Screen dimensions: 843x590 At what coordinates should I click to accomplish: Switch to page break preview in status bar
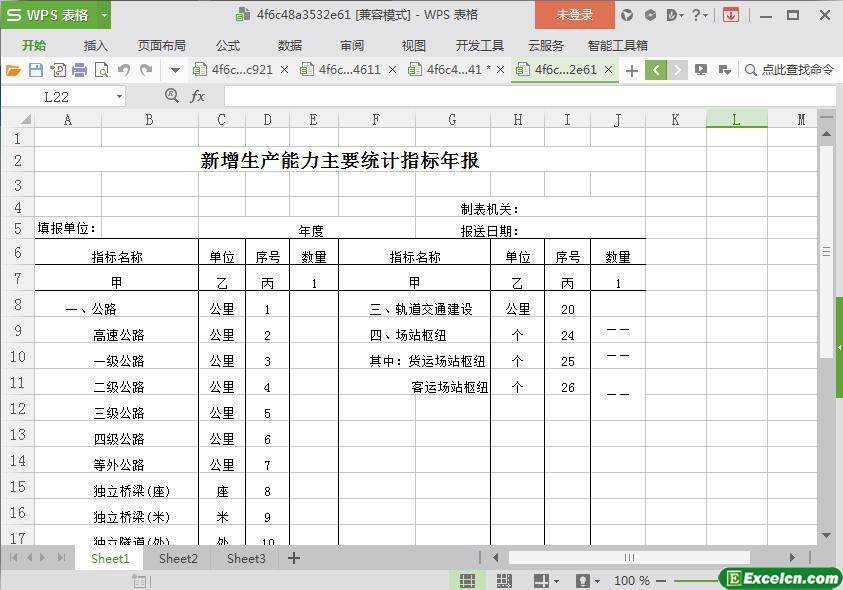(x=504, y=581)
